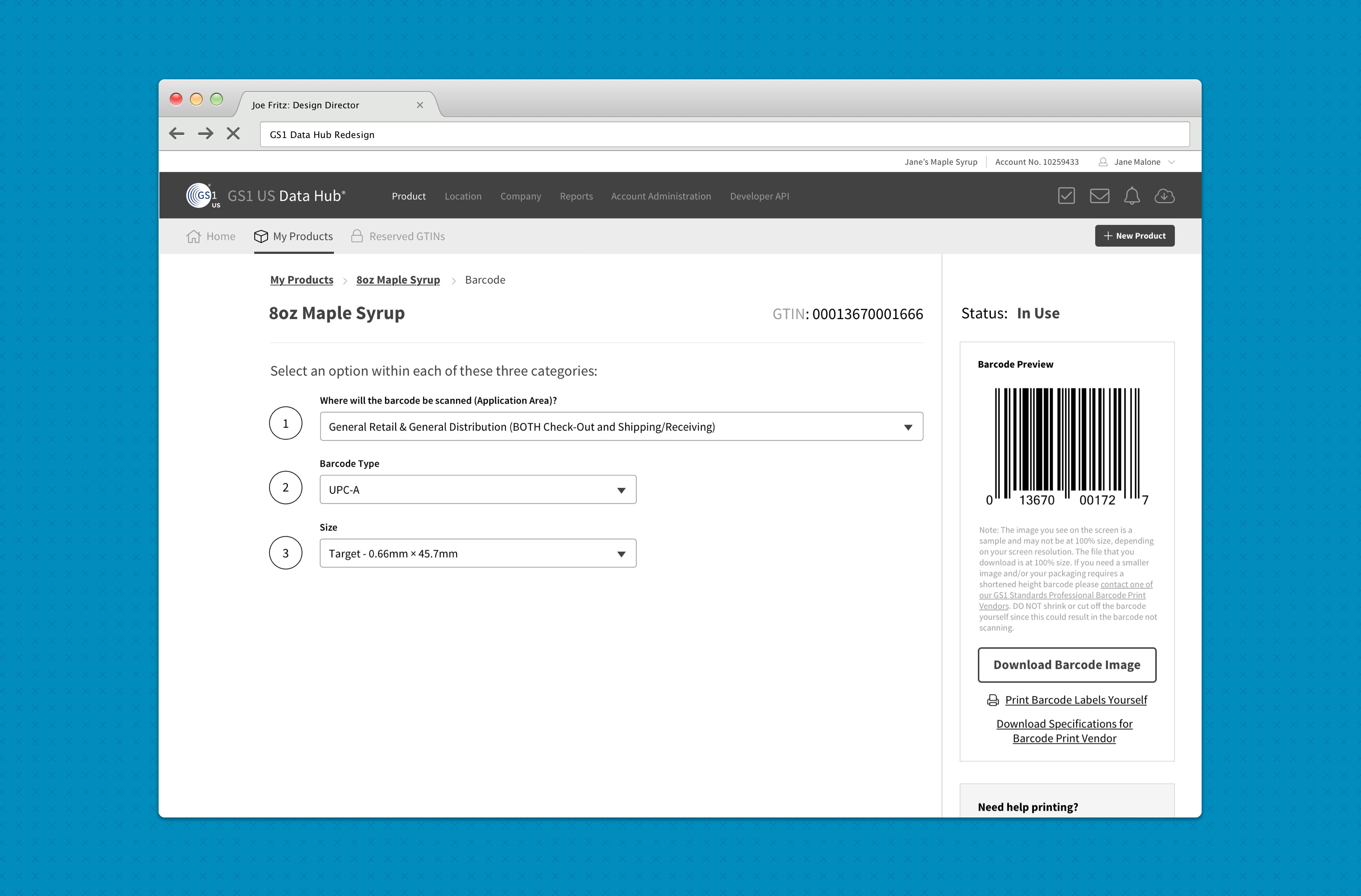Click the Reserved GTINs lock icon
The width and height of the screenshot is (1361, 896).
point(357,236)
